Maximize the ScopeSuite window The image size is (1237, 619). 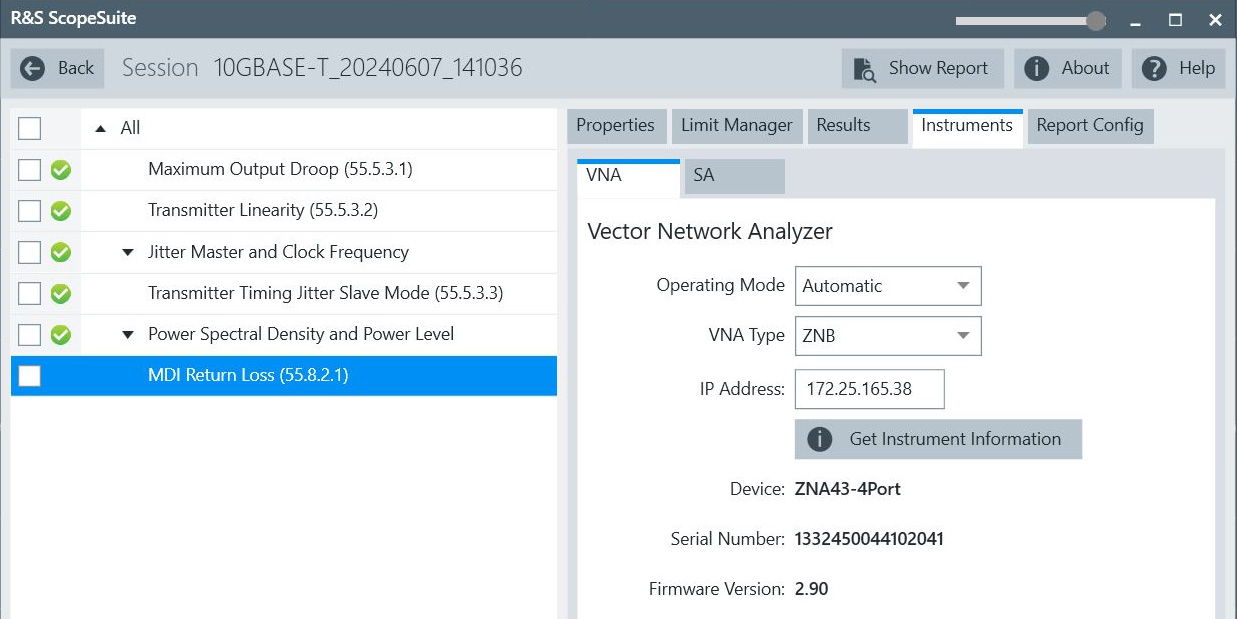click(x=1175, y=20)
